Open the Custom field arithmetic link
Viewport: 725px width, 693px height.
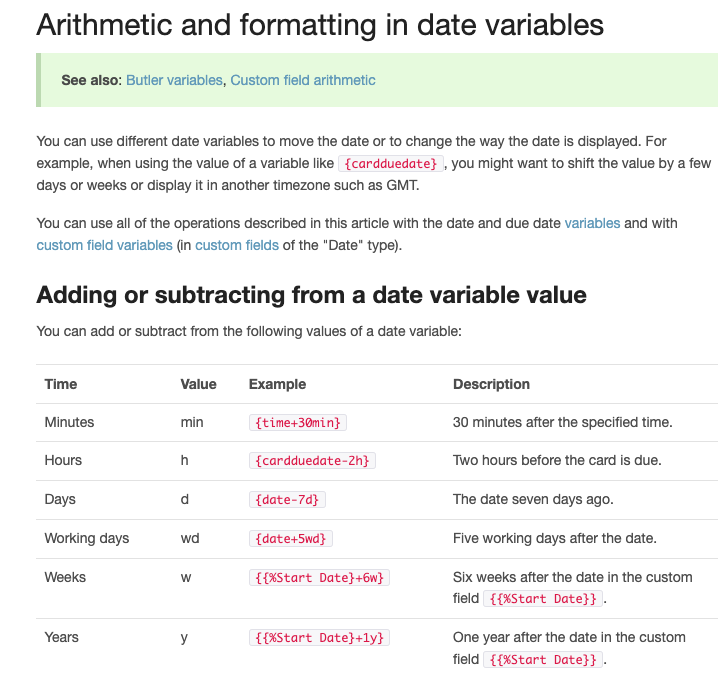coord(303,80)
